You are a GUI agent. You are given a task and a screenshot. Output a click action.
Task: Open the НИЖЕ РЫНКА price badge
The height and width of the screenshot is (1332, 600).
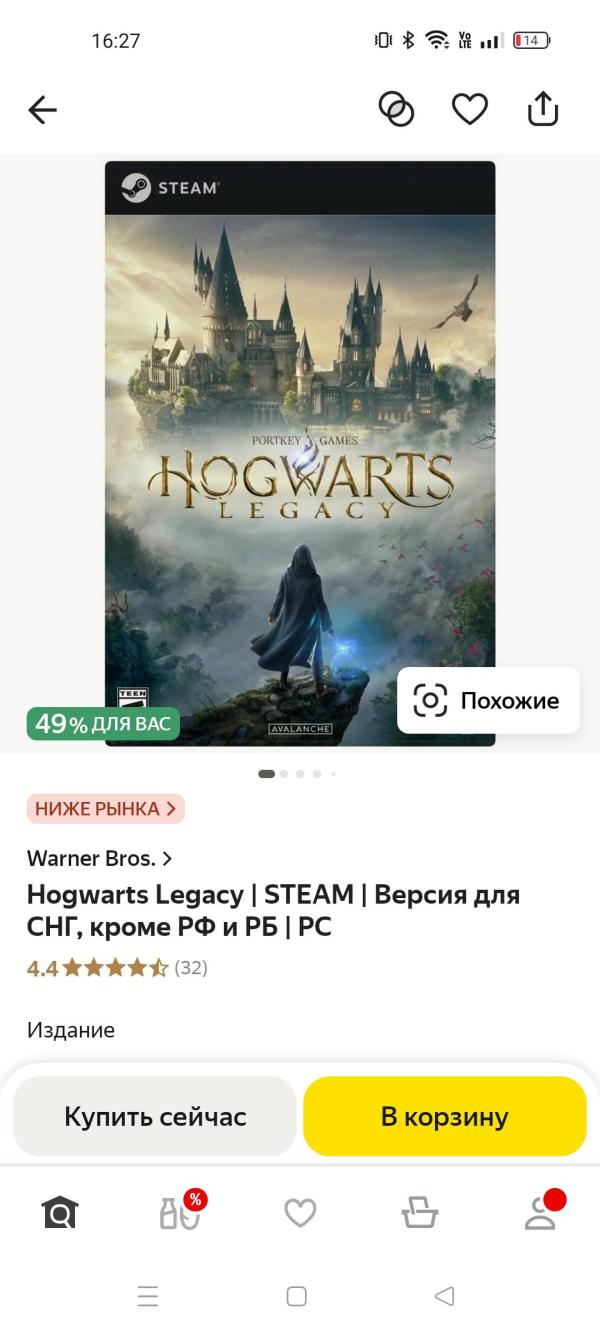tap(106, 808)
